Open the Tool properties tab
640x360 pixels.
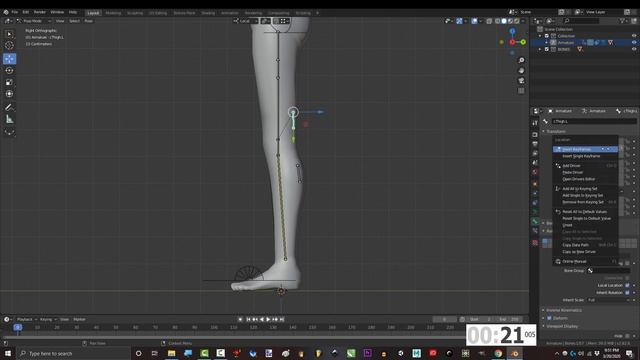tap(535, 123)
